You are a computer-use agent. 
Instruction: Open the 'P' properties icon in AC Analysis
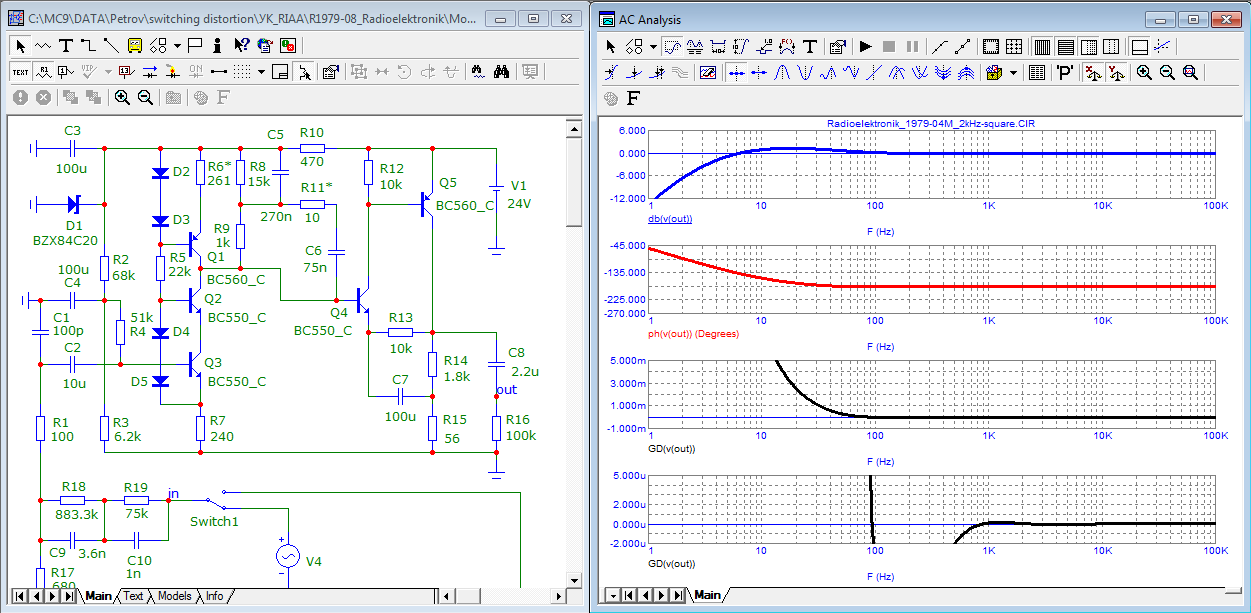1064,72
